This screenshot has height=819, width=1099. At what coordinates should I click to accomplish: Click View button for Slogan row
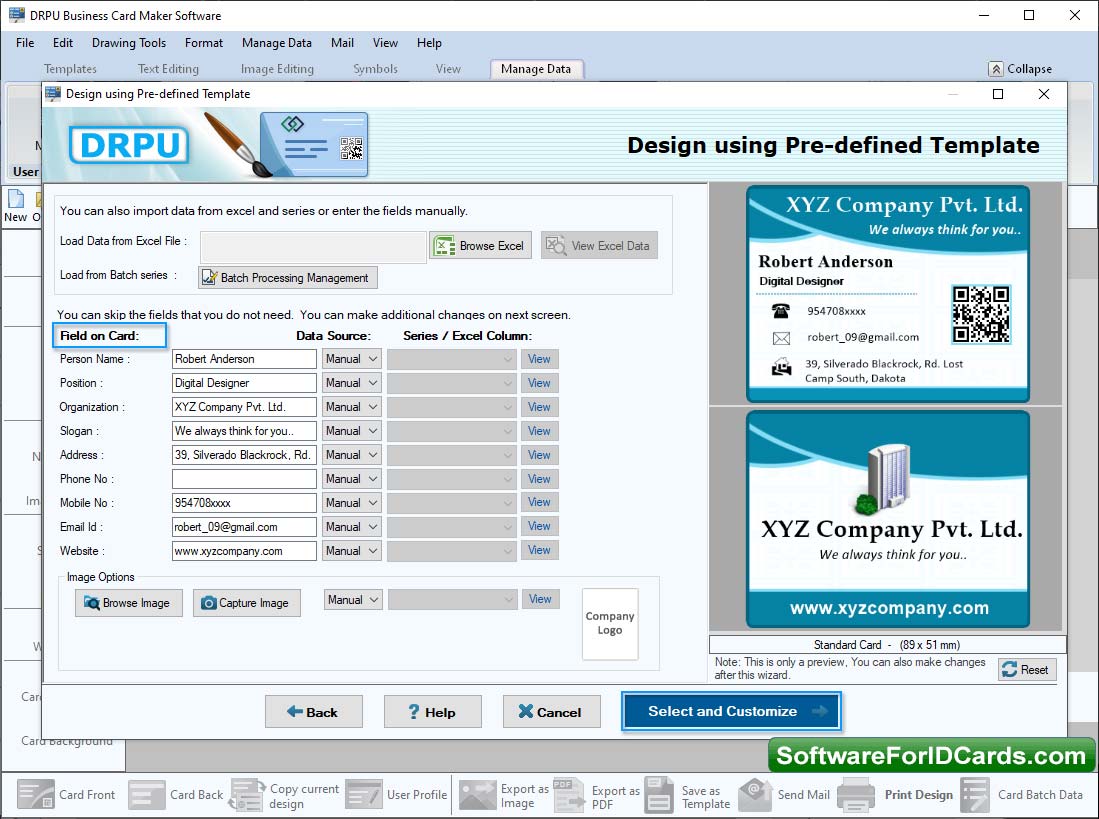point(539,431)
